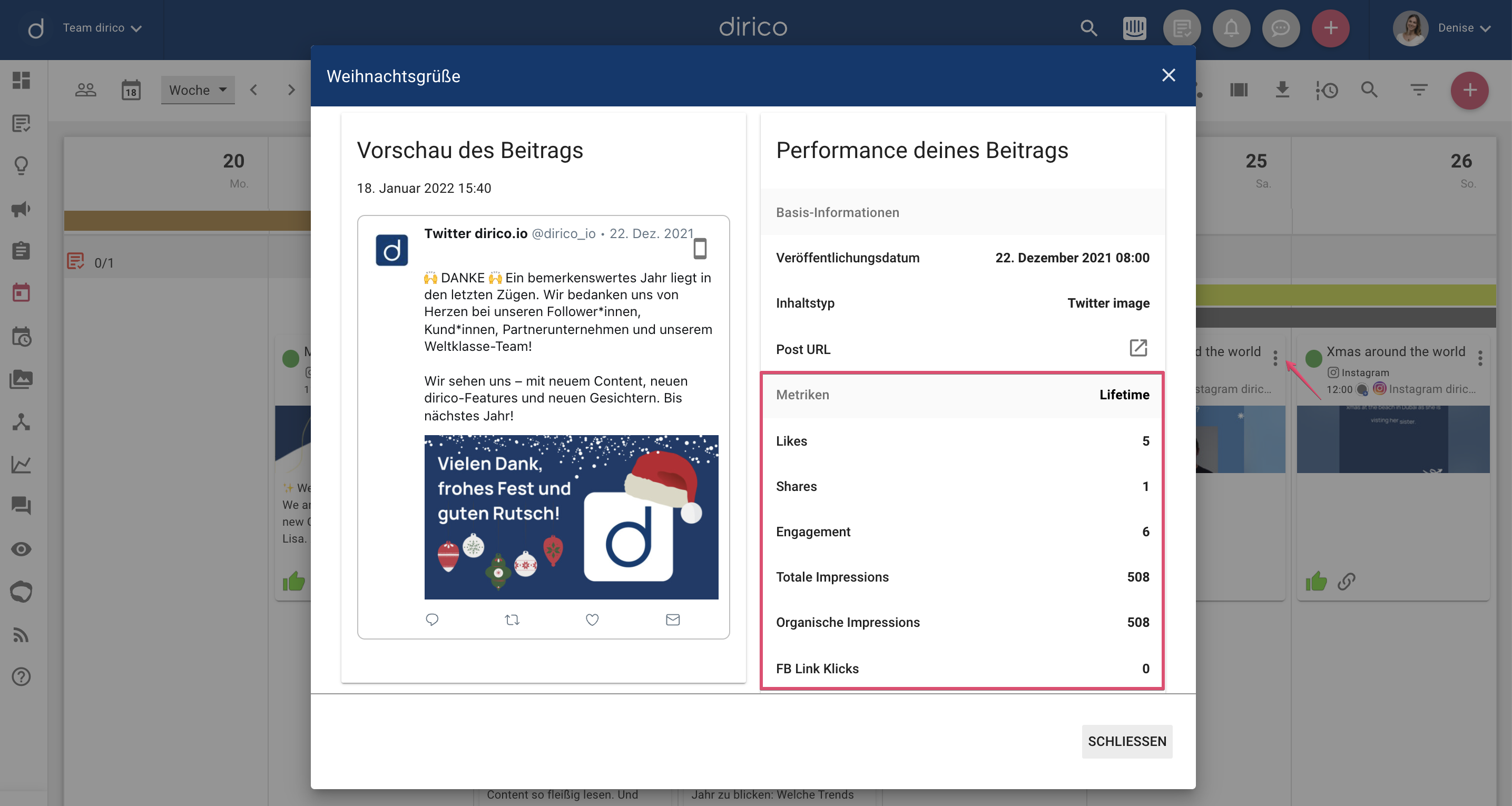Click the heart like icon under tweet preview
The height and width of the screenshot is (806, 1512).
tap(592, 620)
